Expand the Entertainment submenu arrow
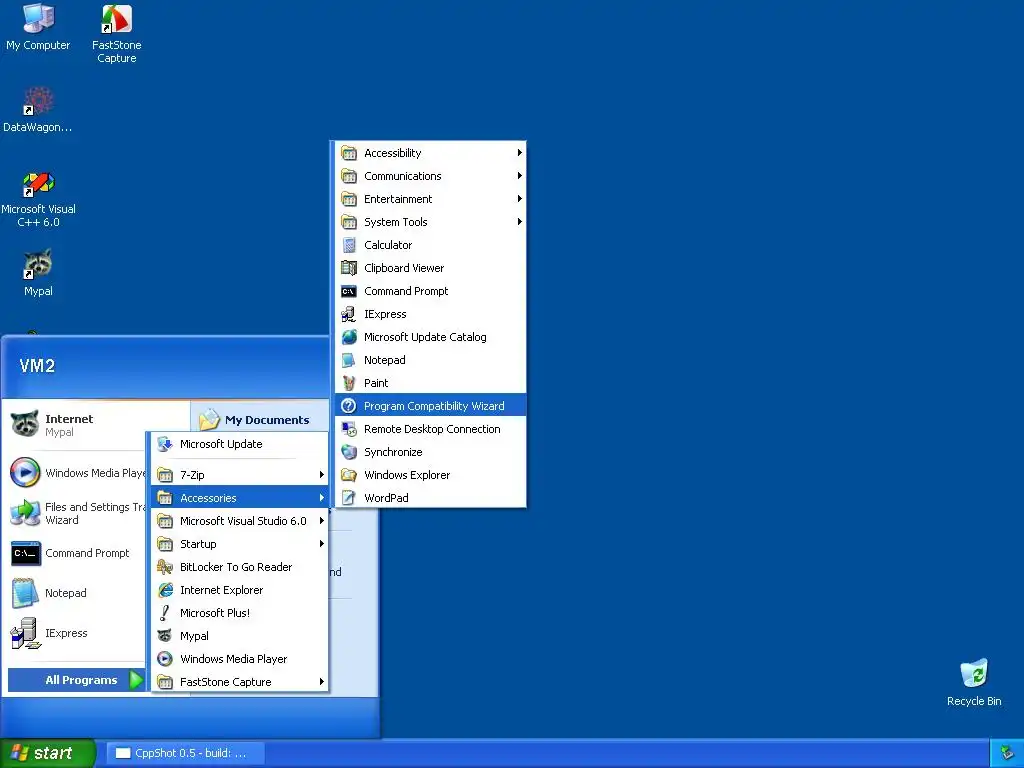Viewport: 1024px width, 768px height. point(519,199)
